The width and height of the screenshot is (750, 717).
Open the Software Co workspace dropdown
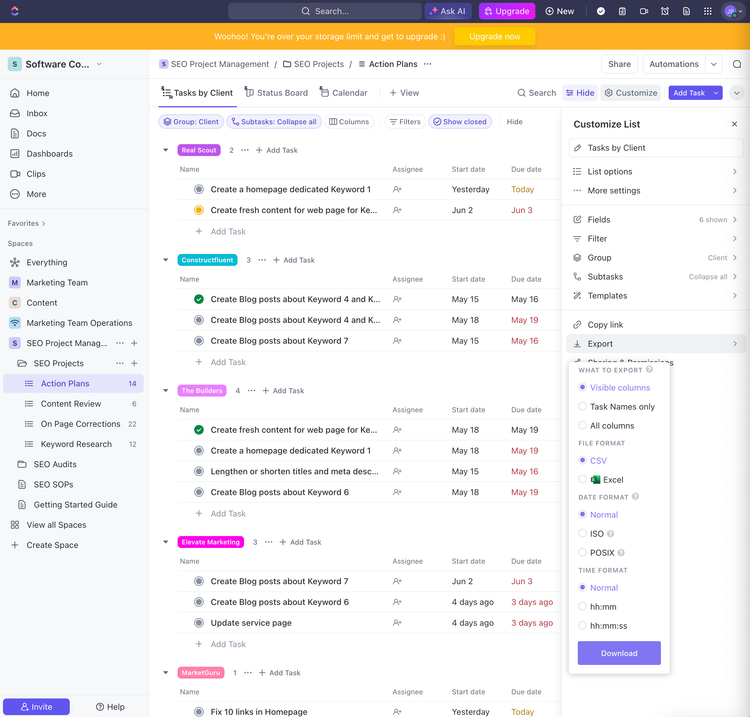coord(99,64)
